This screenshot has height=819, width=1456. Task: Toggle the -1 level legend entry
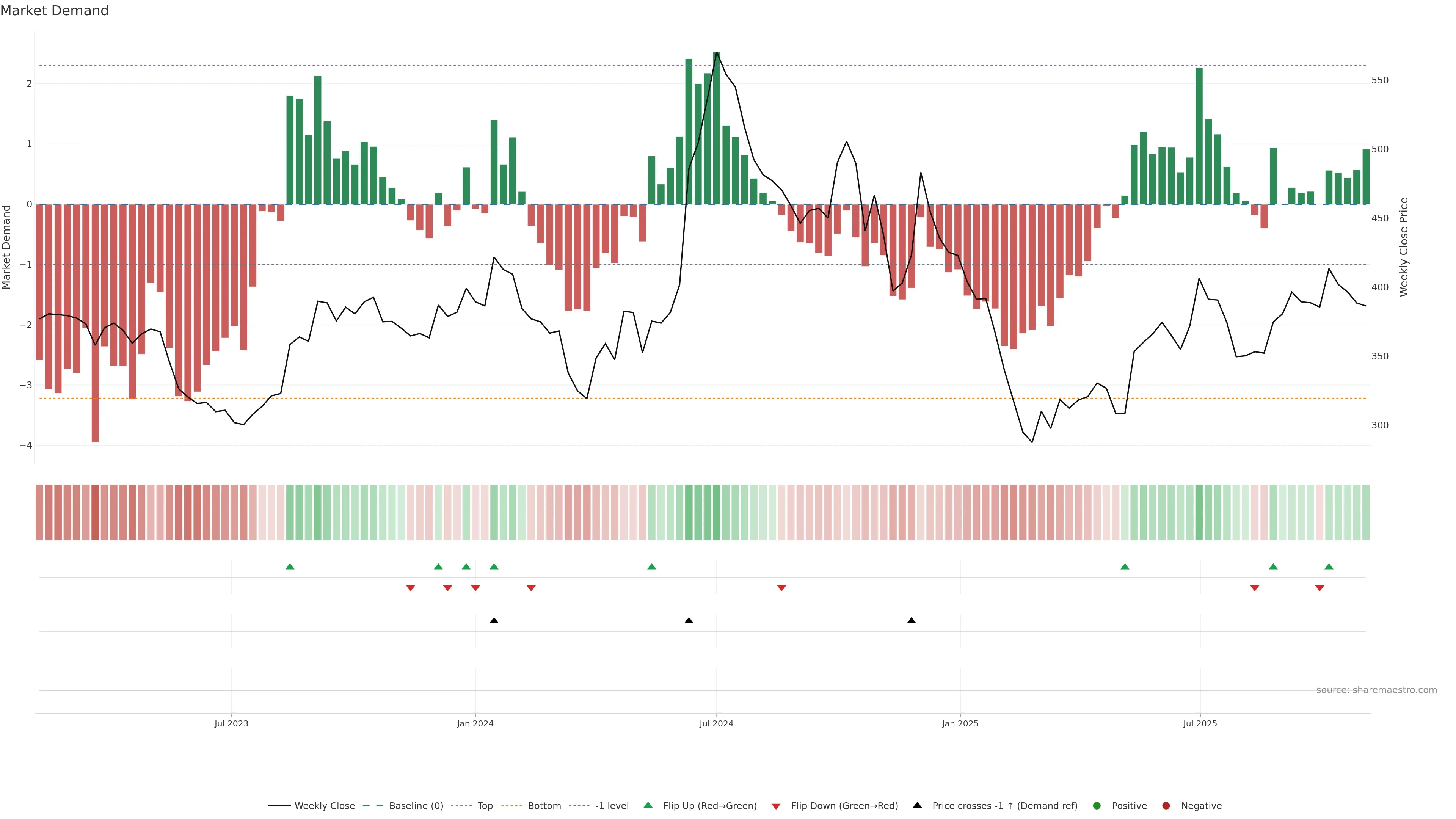point(612,805)
